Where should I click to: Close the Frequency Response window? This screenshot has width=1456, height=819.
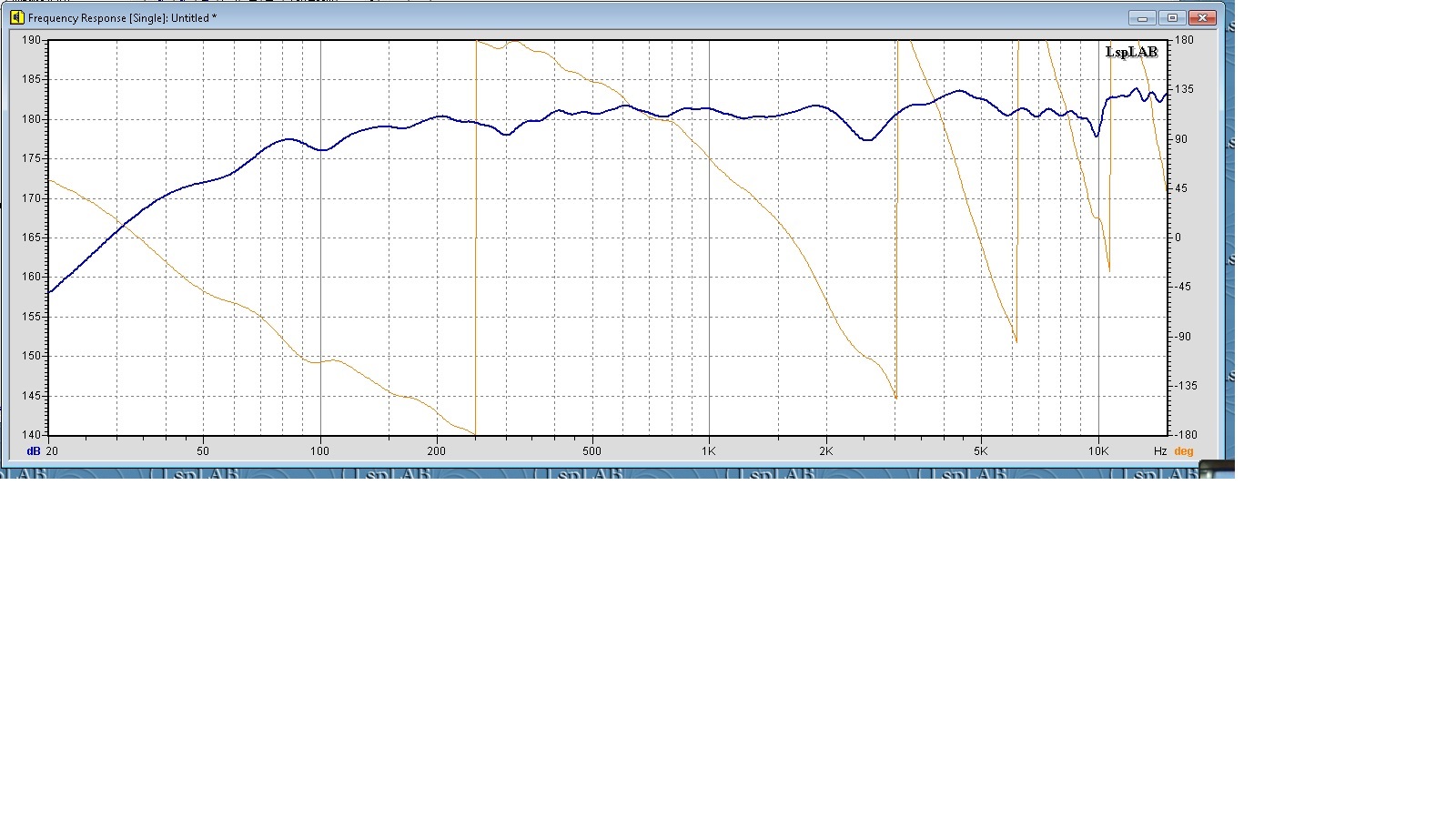pos(1203,17)
